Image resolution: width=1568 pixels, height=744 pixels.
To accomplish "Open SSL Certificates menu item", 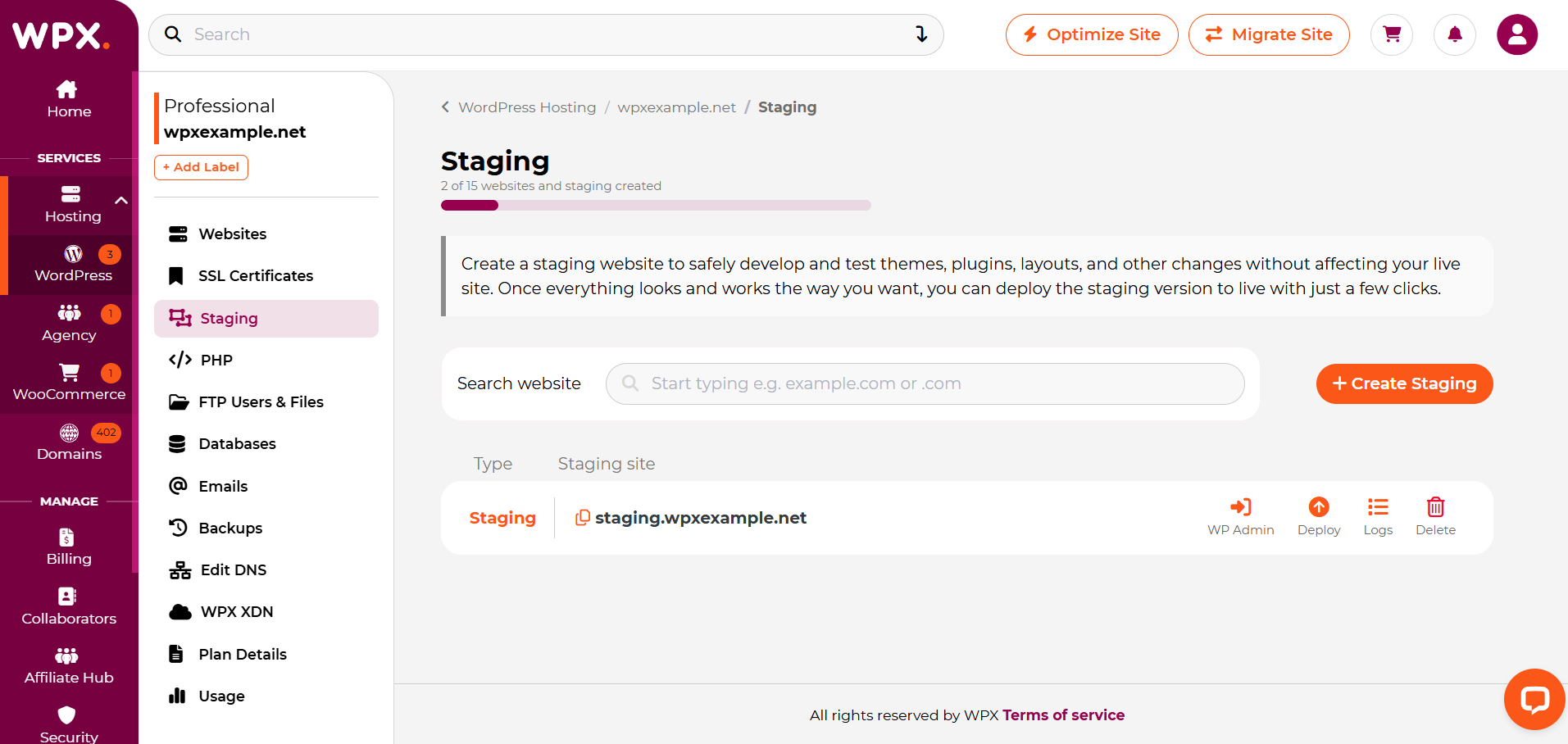I will point(266,276).
